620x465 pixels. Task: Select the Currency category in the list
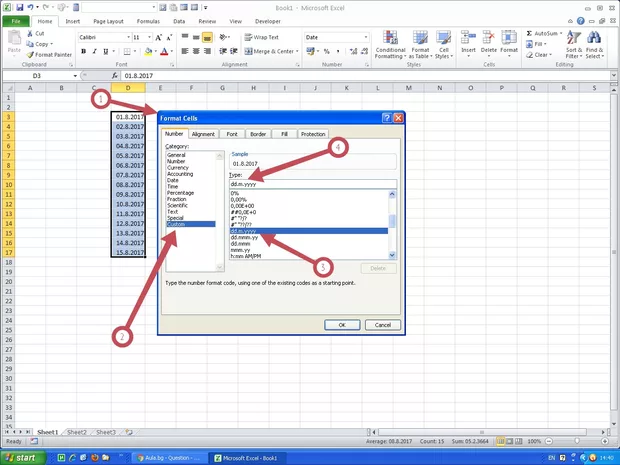pyautogui.click(x=178, y=167)
